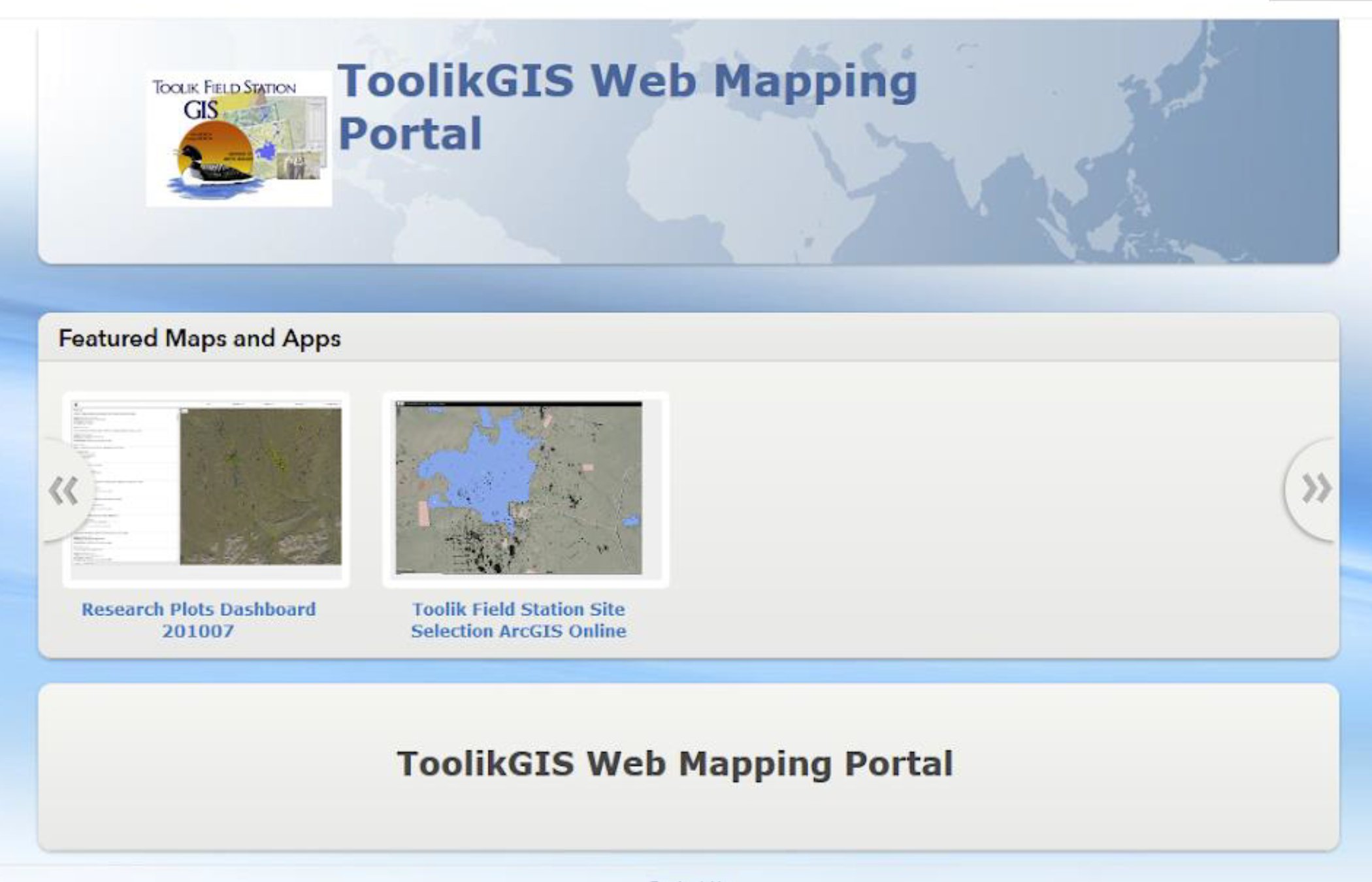
Task: Open the Site Selection map thumbnail
Action: point(525,489)
